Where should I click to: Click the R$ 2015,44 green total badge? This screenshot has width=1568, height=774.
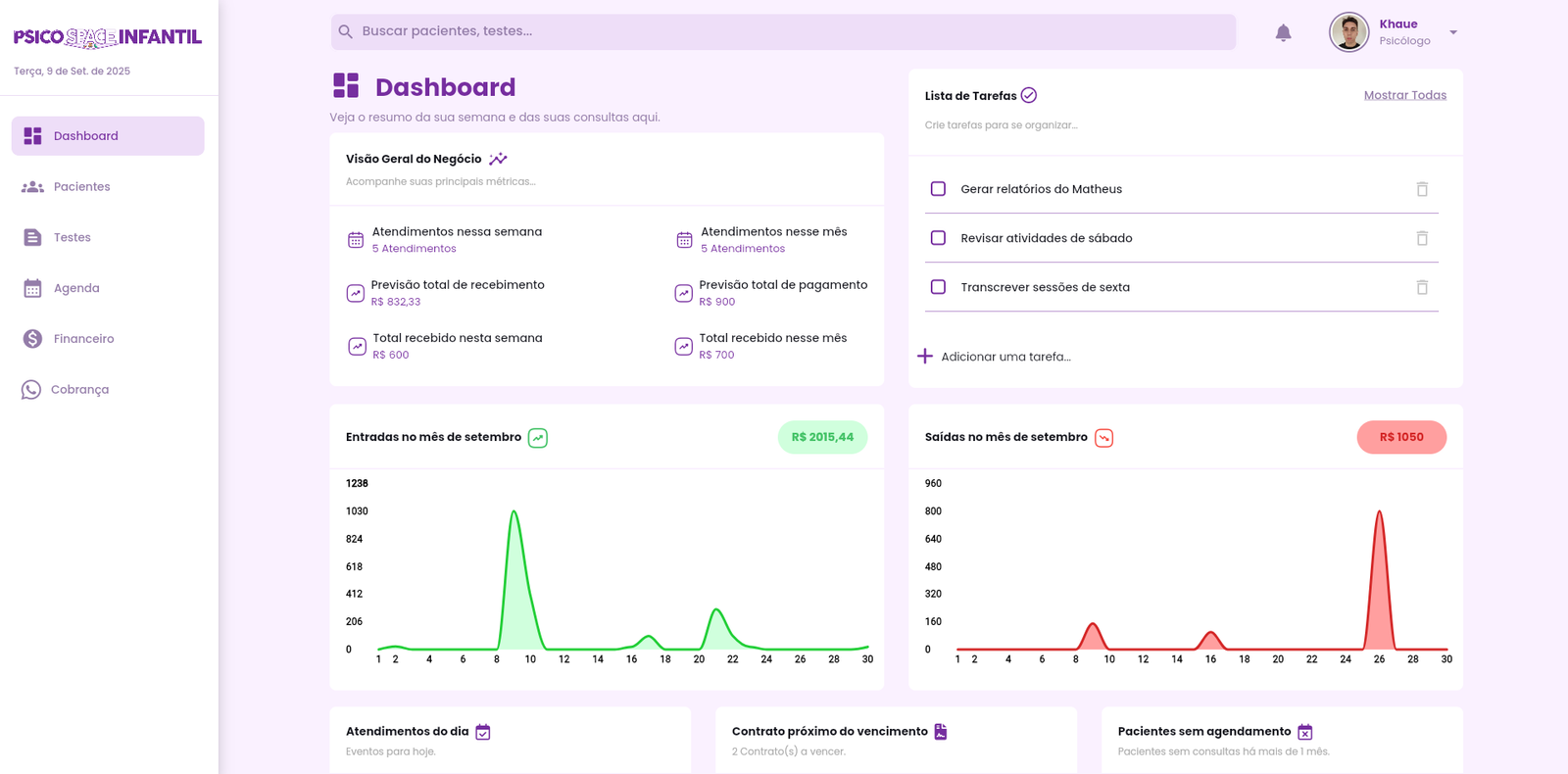(822, 437)
